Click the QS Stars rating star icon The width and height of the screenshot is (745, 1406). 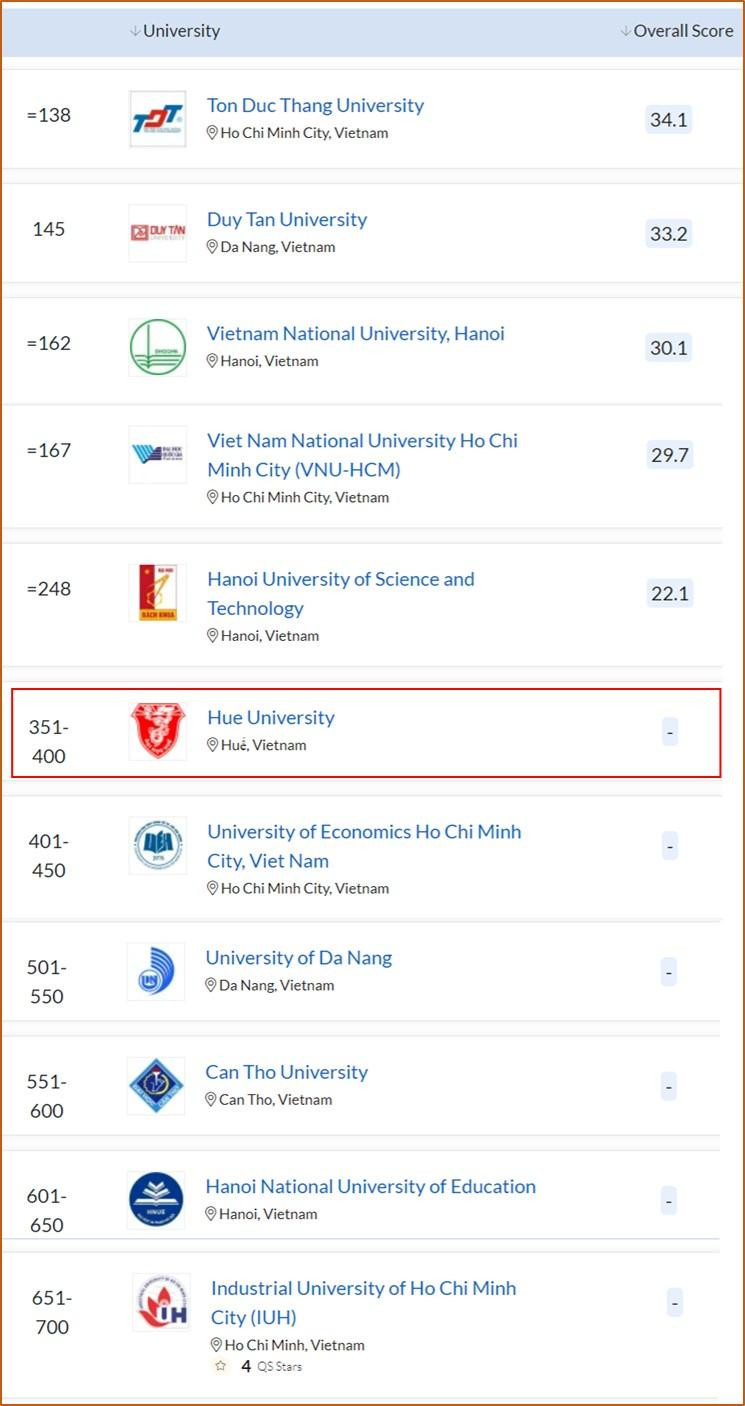tap(221, 1367)
